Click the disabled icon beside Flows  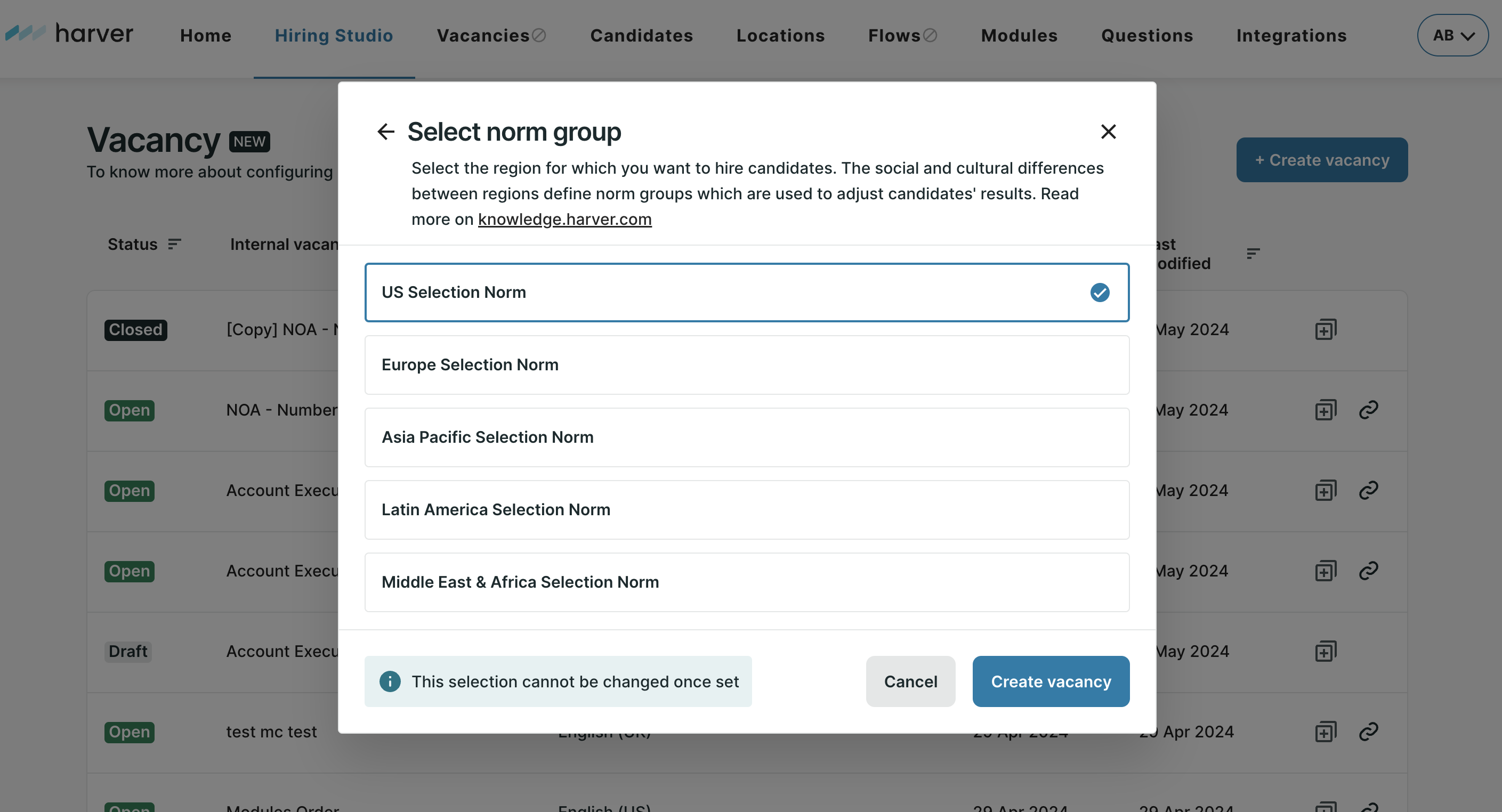pos(930,36)
